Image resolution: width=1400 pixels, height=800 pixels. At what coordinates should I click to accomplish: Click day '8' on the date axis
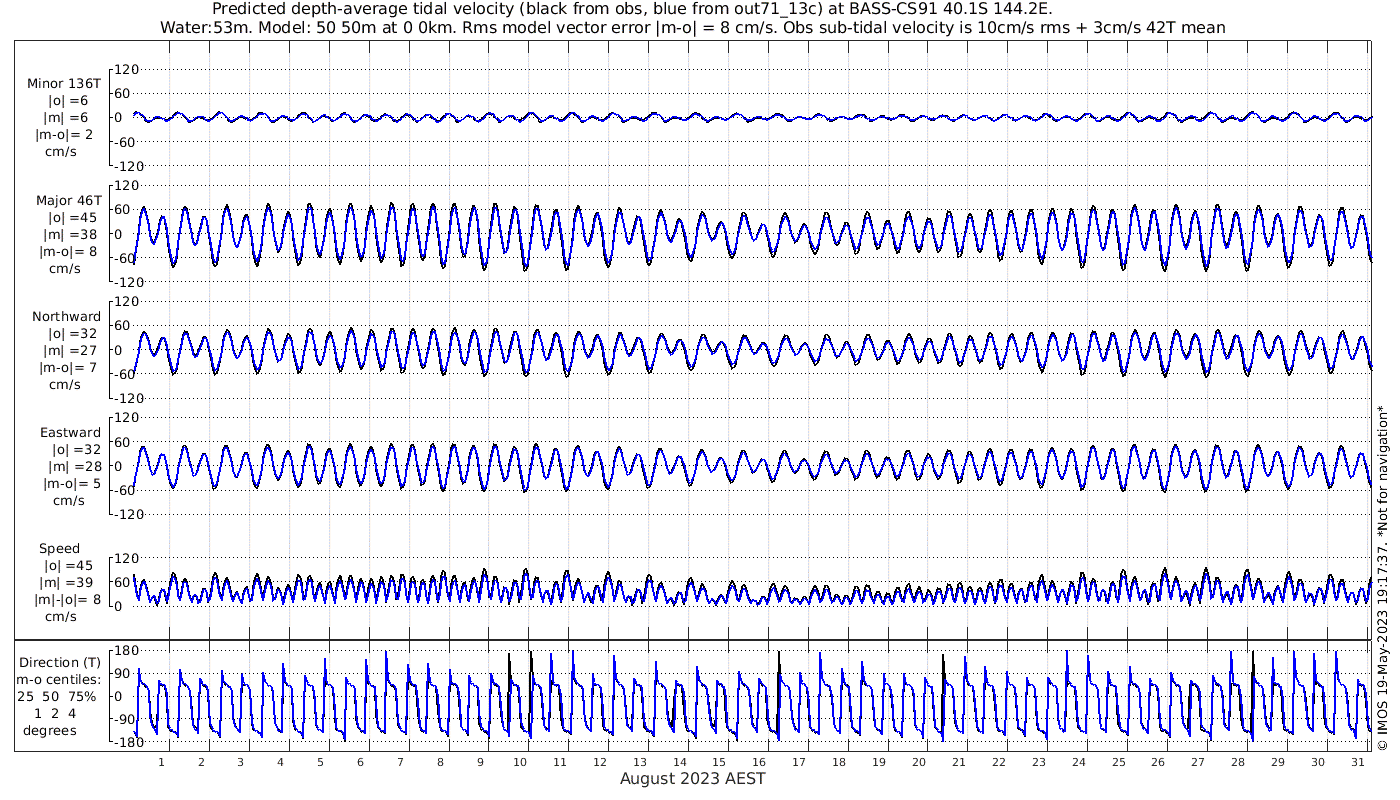click(x=440, y=762)
